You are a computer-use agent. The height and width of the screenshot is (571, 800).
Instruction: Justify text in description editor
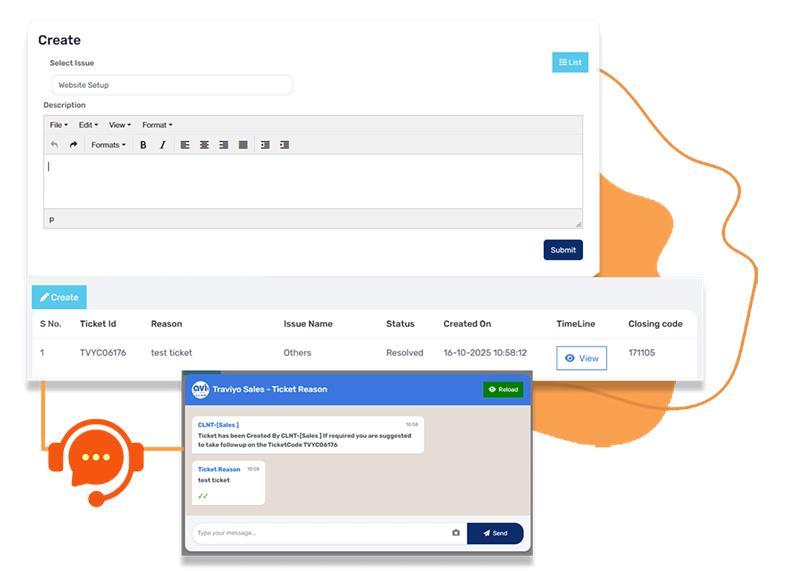click(x=243, y=145)
